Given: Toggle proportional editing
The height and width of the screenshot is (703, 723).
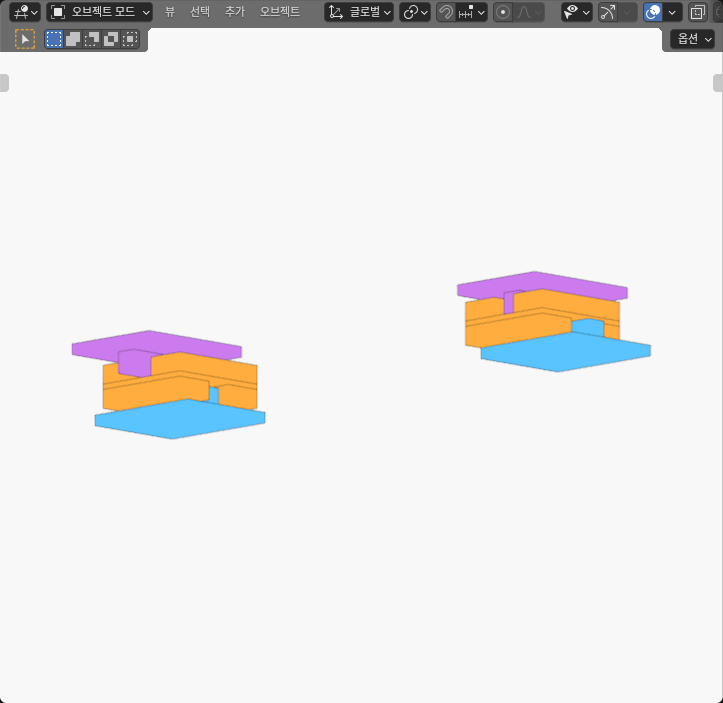Looking at the screenshot, I should pos(503,12).
